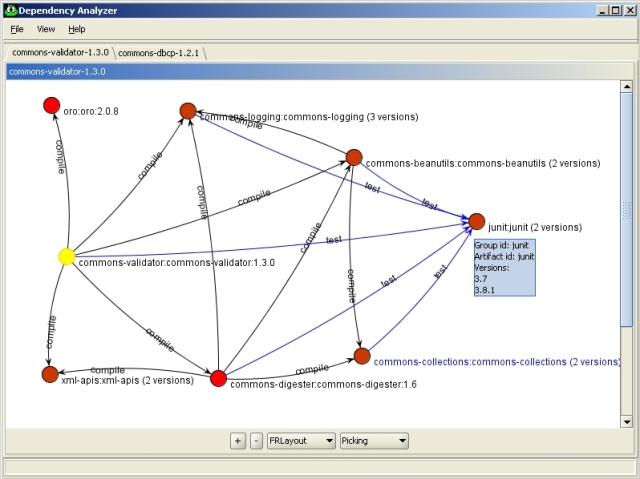Click the oro:oro:2.0.8 label text

91,111
